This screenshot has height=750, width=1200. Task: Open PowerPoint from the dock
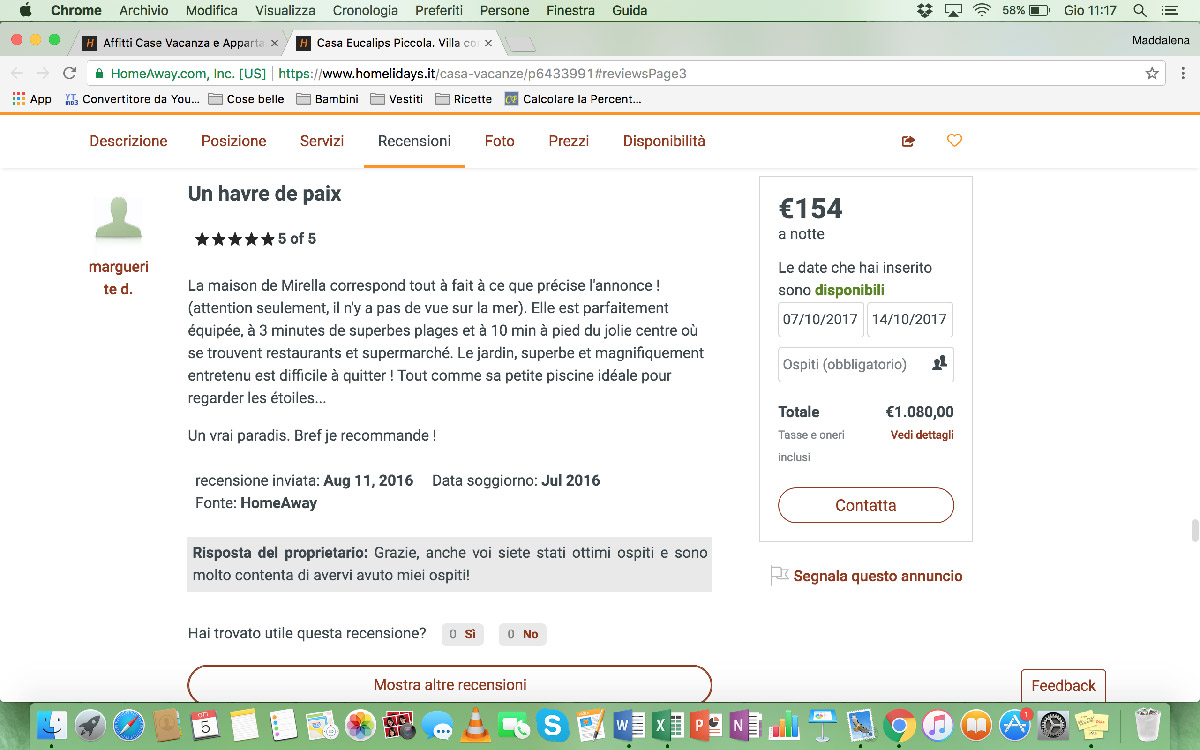pyautogui.click(x=707, y=724)
